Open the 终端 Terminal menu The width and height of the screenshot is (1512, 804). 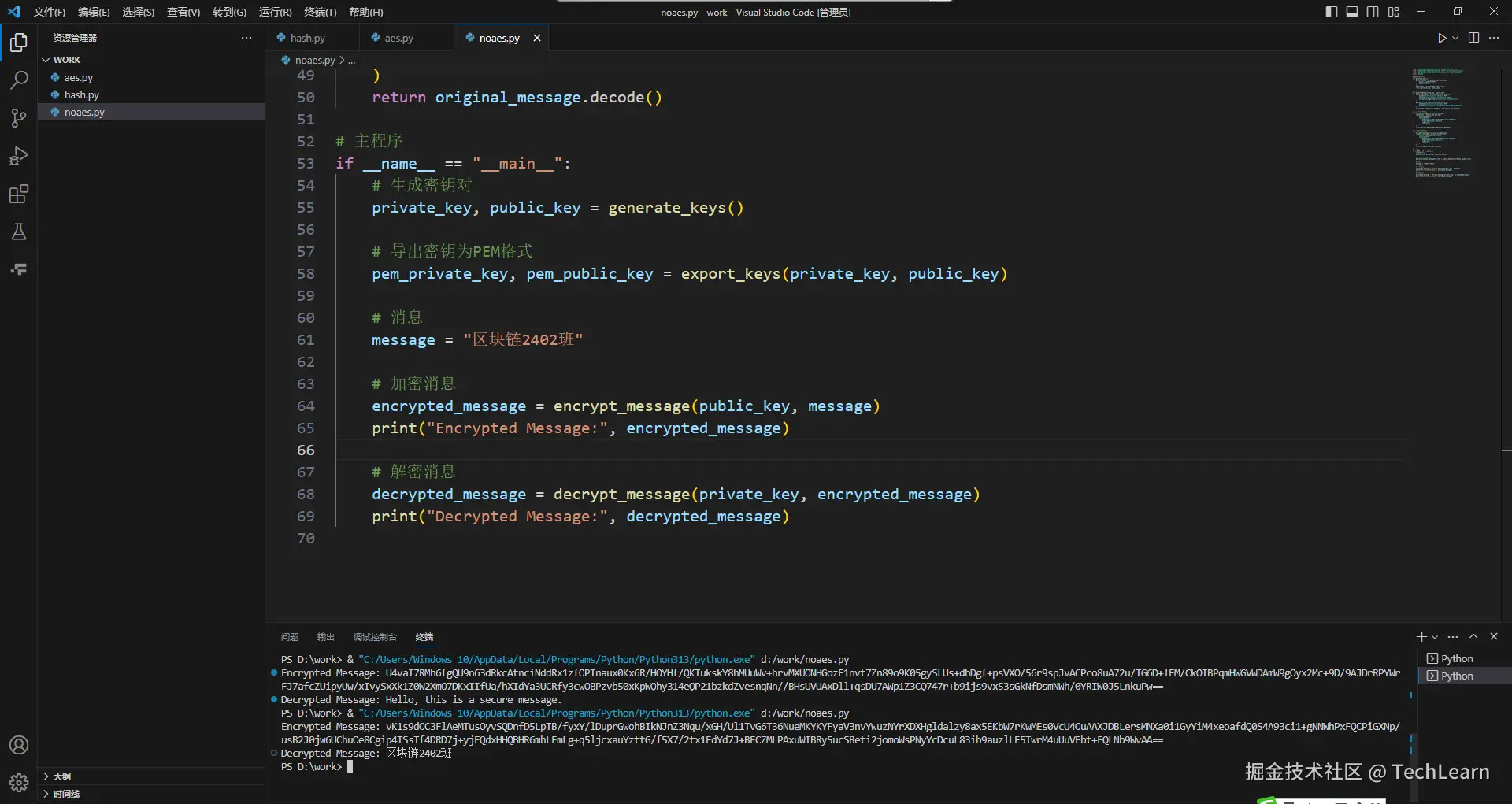320,12
